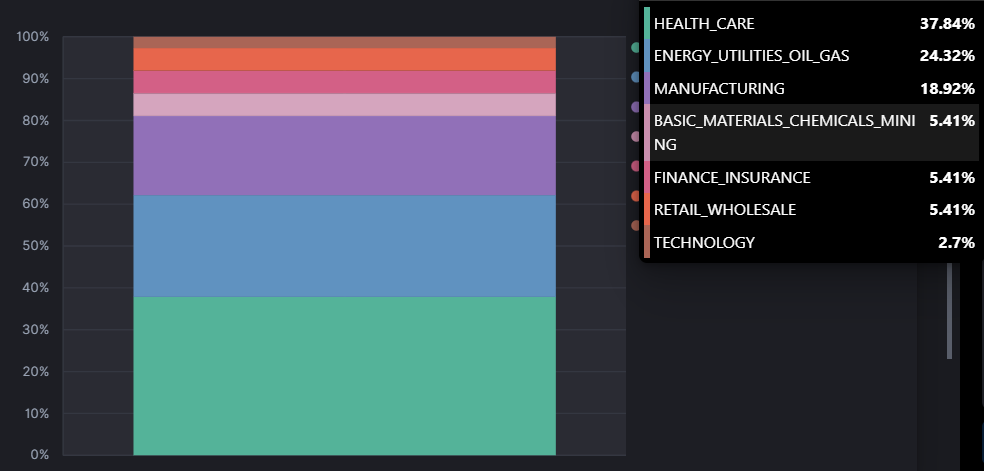Select the orange Retail Wholesale bar segment
Image resolution: width=984 pixels, height=471 pixels.
click(344, 59)
